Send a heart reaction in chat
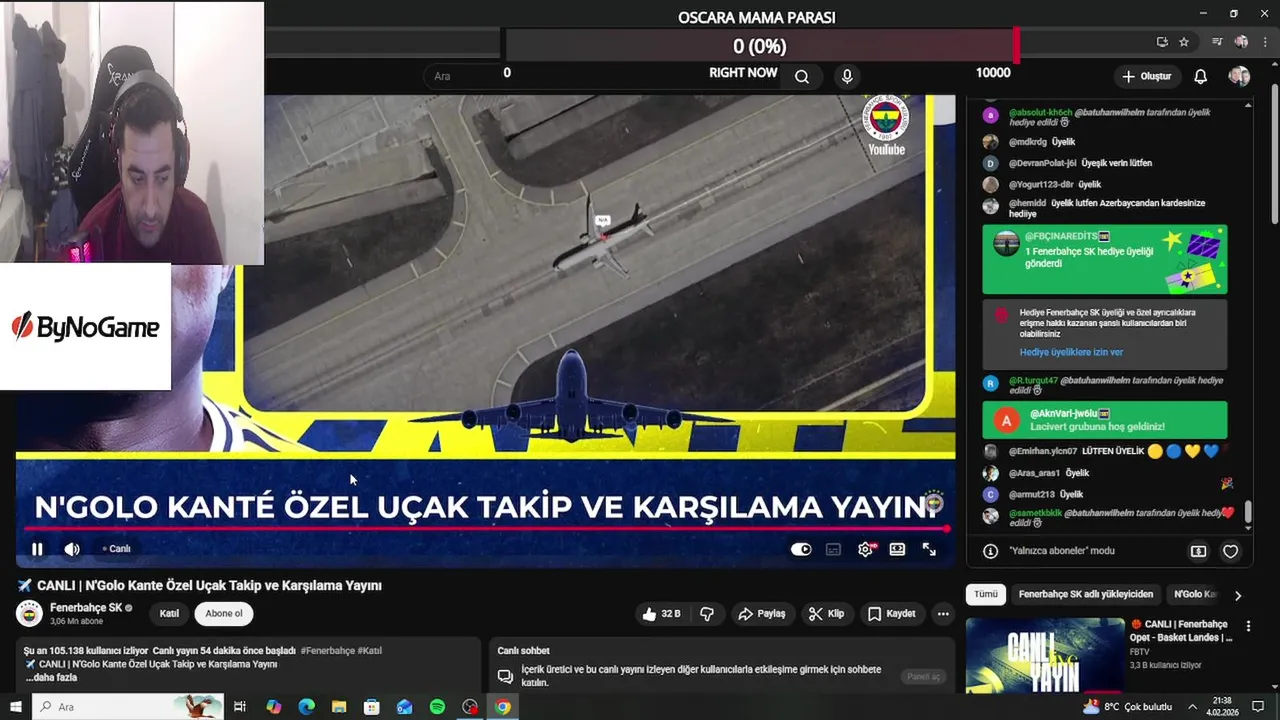The height and width of the screenshot is (720, 1280). (x=1231, y=551)
